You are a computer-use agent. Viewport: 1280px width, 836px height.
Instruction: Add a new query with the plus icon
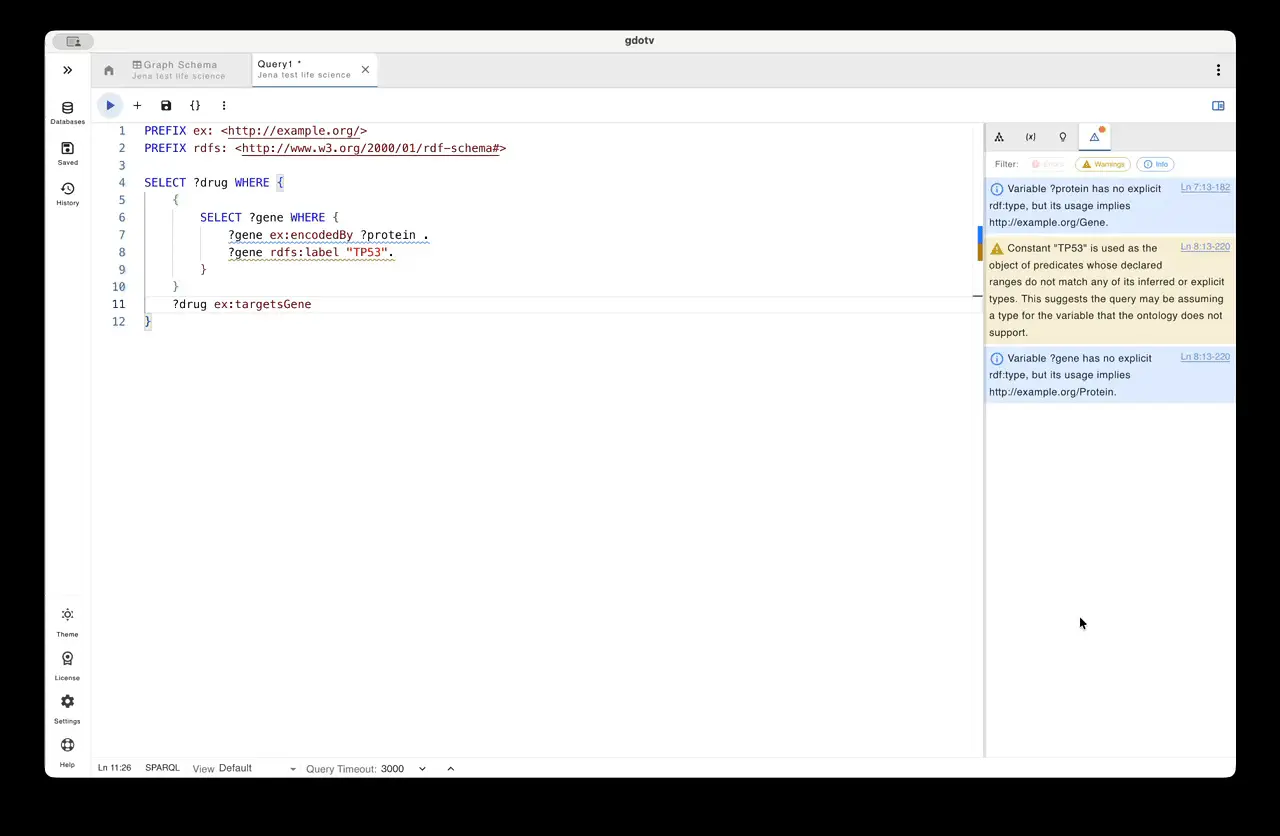[137, 105]
